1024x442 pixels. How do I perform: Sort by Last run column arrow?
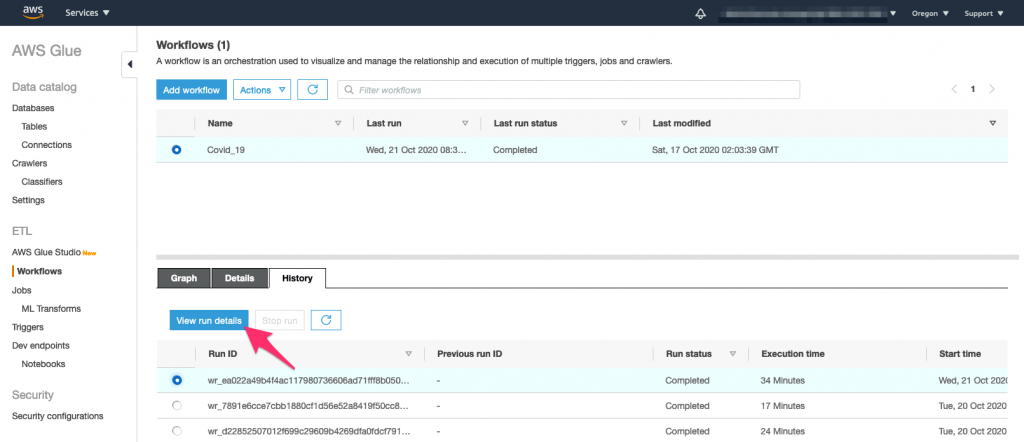pos(465,123)
